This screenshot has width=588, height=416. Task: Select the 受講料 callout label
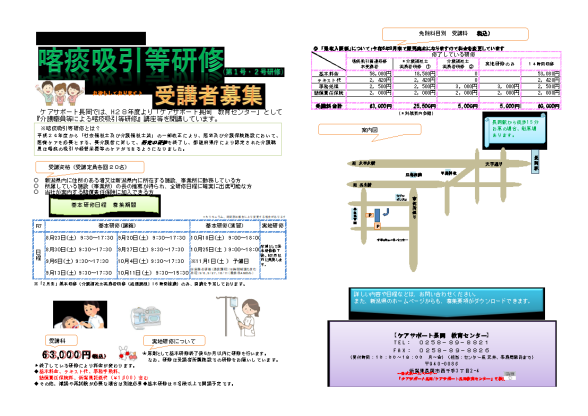(61, 340)
